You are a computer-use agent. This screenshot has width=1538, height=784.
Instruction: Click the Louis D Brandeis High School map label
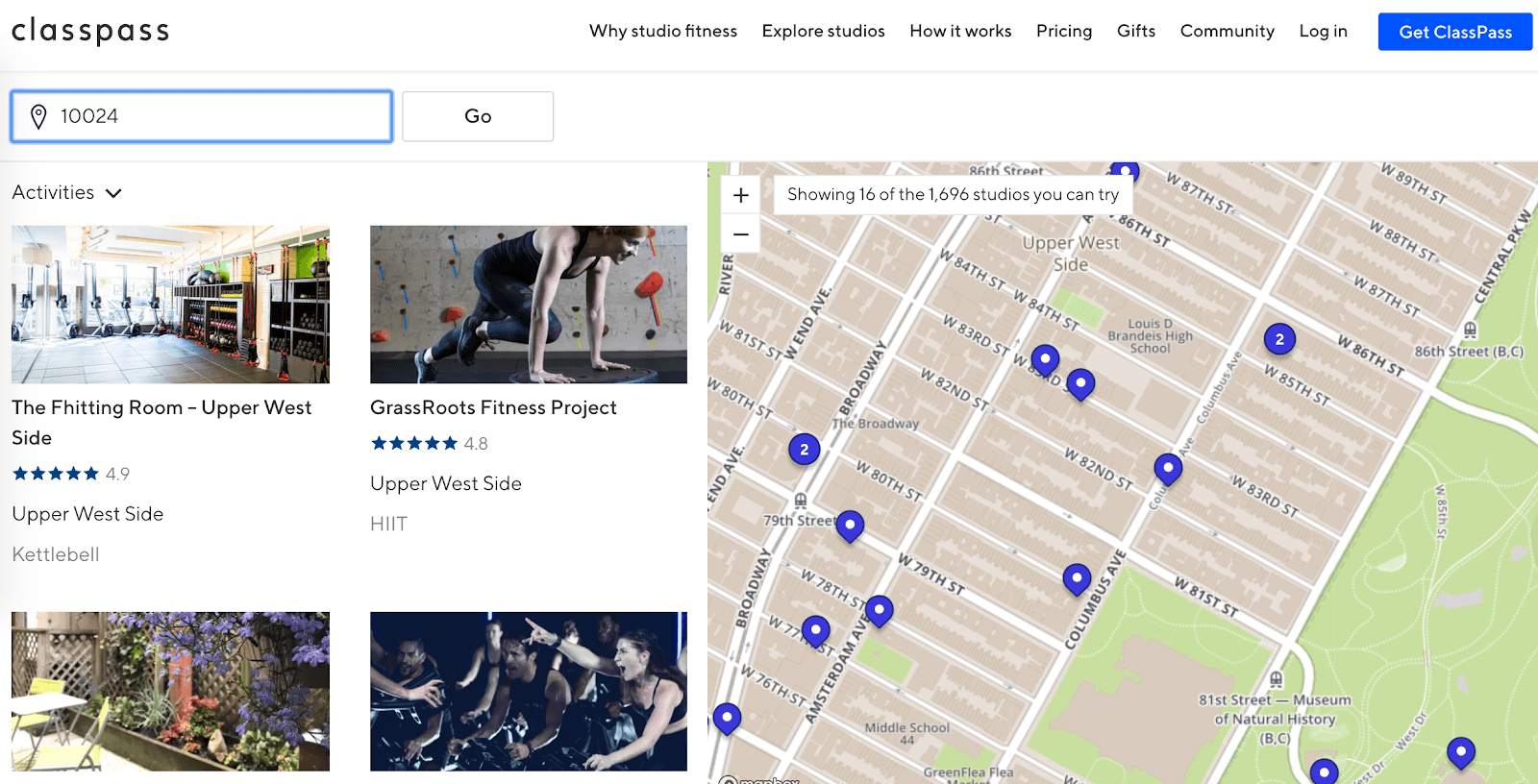pyautogui.click(x=1150, y=336)
